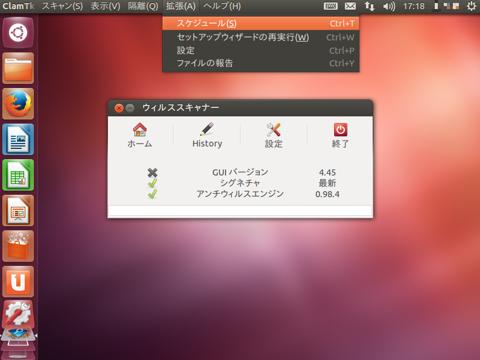Launch LibreOffice Writer from the dock
This screenshot has width=480, height=360.
(x=18, y=139)
